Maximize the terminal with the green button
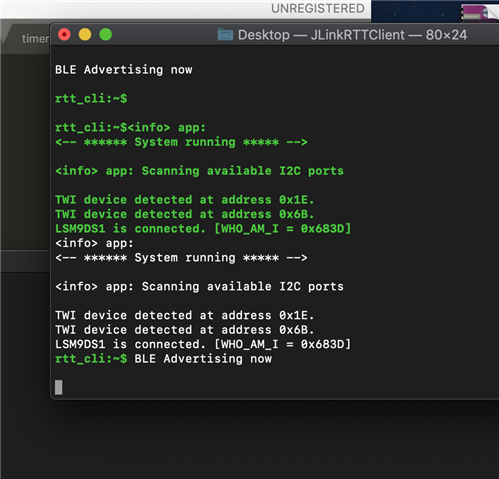Image resolution: width=499 pixels, height=479 pixels. pyautogui.click(x=106, y=35)
